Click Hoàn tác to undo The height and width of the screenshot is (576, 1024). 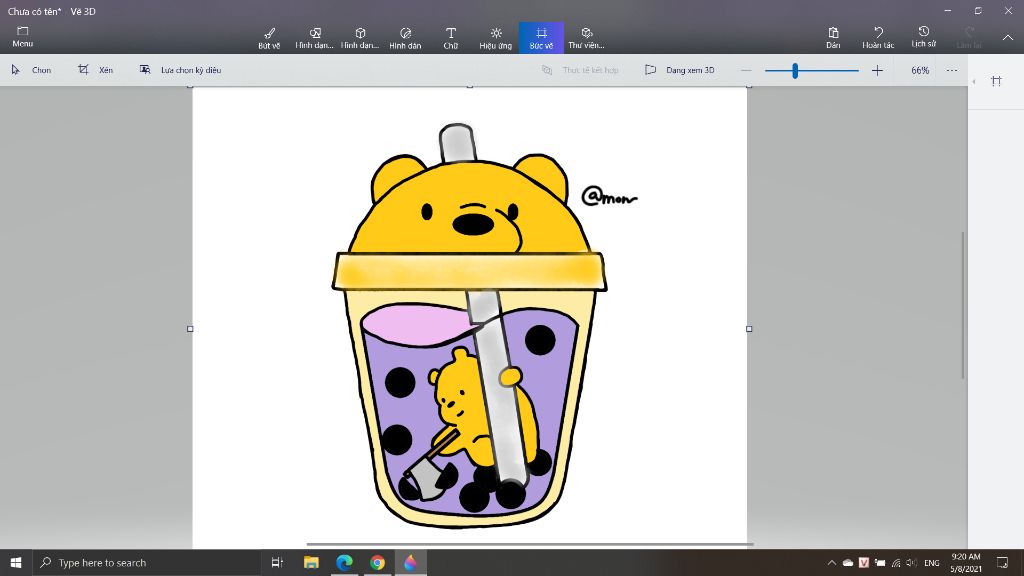coord(878,38)
